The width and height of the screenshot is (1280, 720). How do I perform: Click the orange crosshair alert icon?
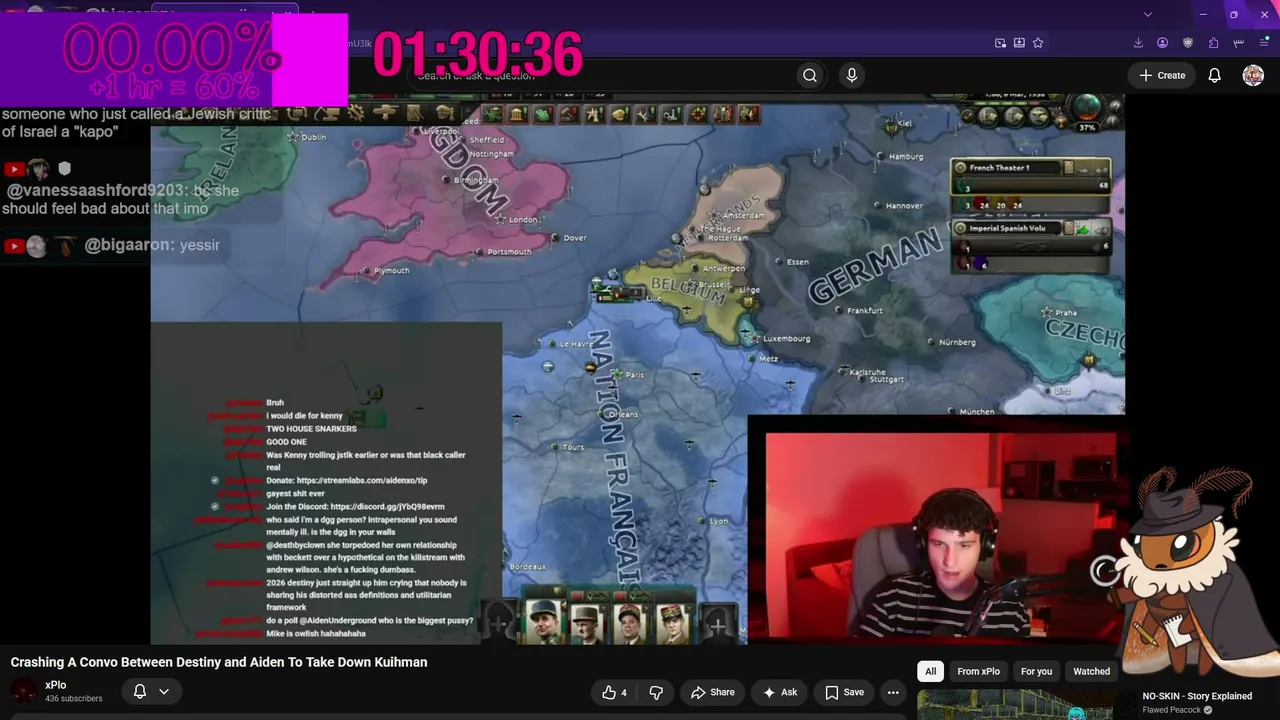(x=698, y=114)
